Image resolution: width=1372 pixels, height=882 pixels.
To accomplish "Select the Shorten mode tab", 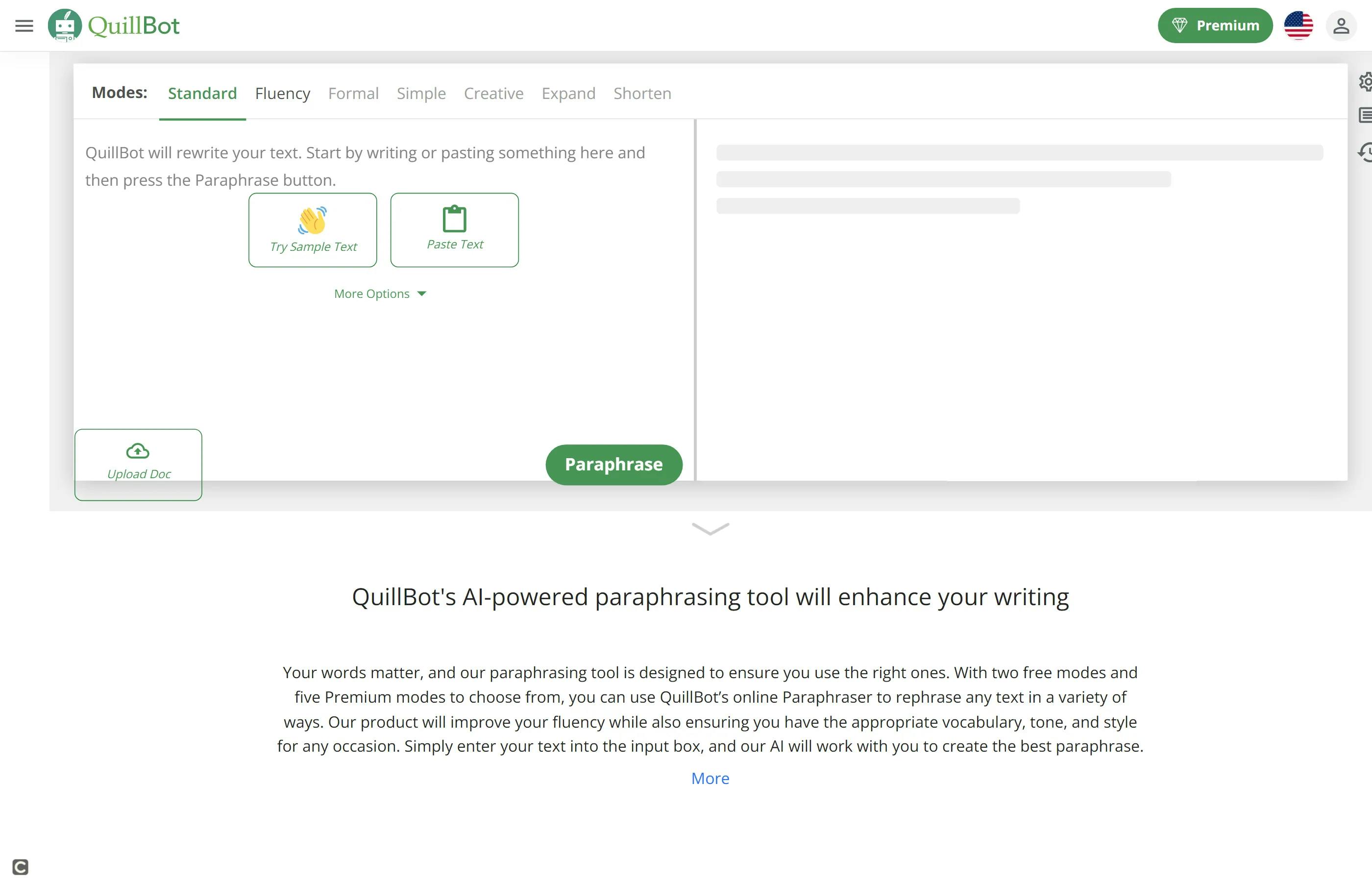I will point(642,94).
